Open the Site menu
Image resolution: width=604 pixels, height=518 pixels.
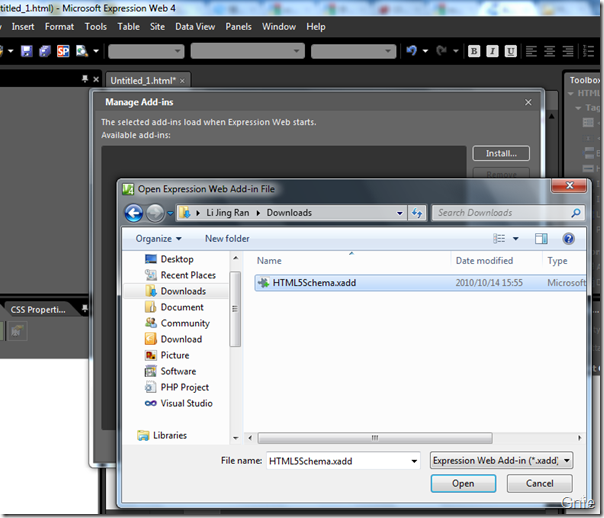click(x=157, y=27)
